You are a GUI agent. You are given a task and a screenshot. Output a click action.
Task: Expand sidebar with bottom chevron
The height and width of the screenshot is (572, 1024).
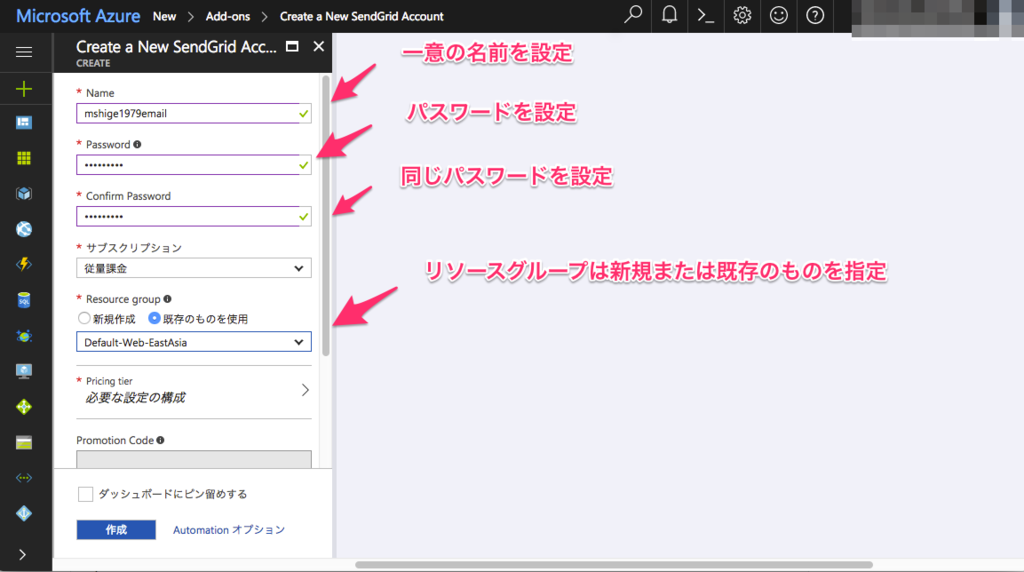23,555
